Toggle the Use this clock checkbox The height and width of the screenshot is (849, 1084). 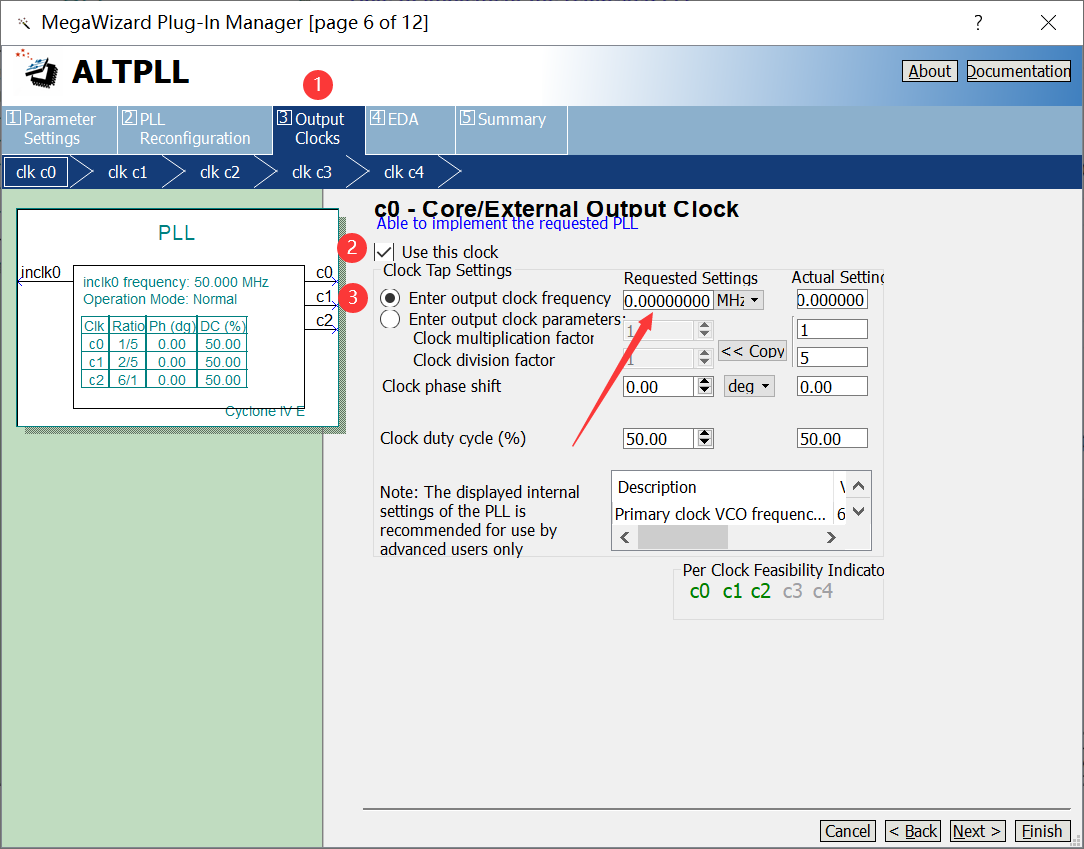tap(384, 252)
